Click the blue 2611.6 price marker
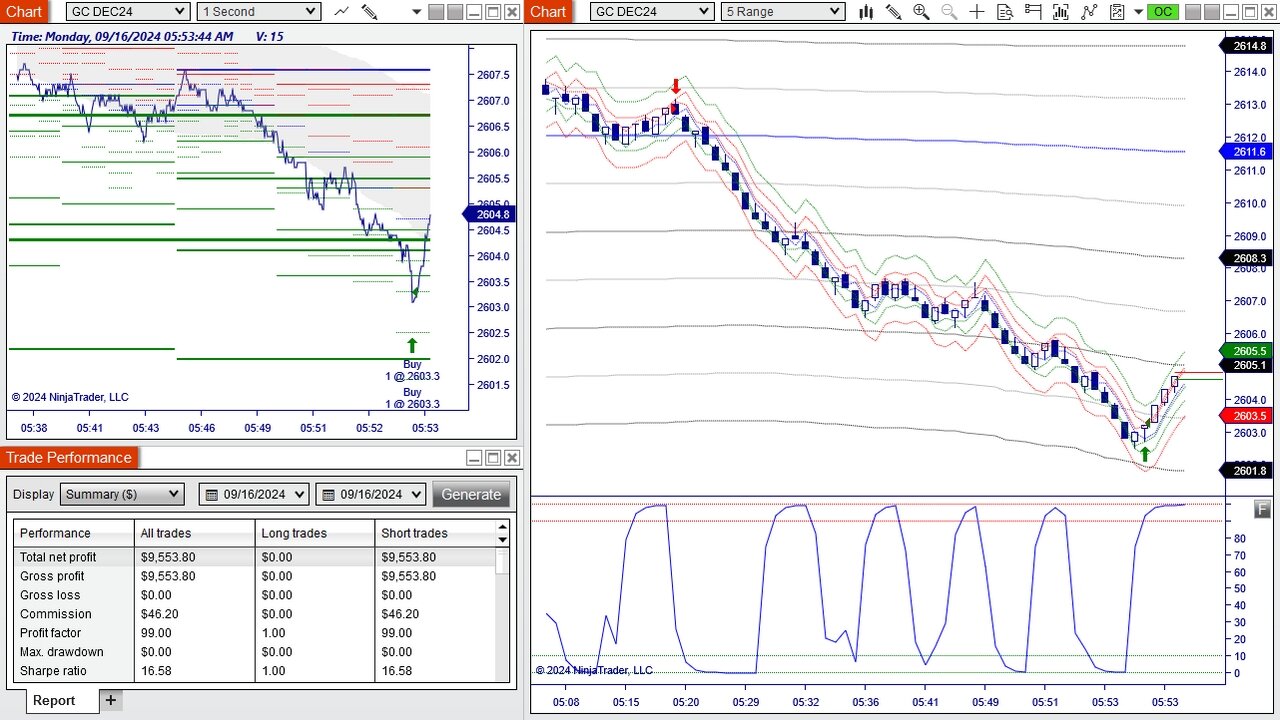 [1246, 152]
